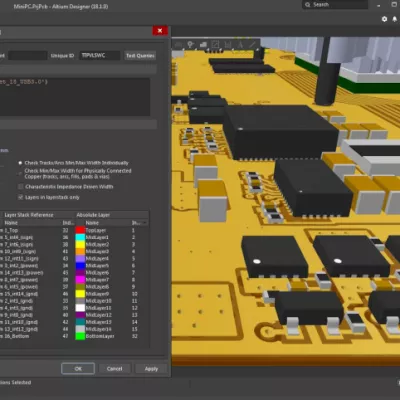Open the notifications bell icon
Viewport: 400px width, 400px height.
click(395, 19)
